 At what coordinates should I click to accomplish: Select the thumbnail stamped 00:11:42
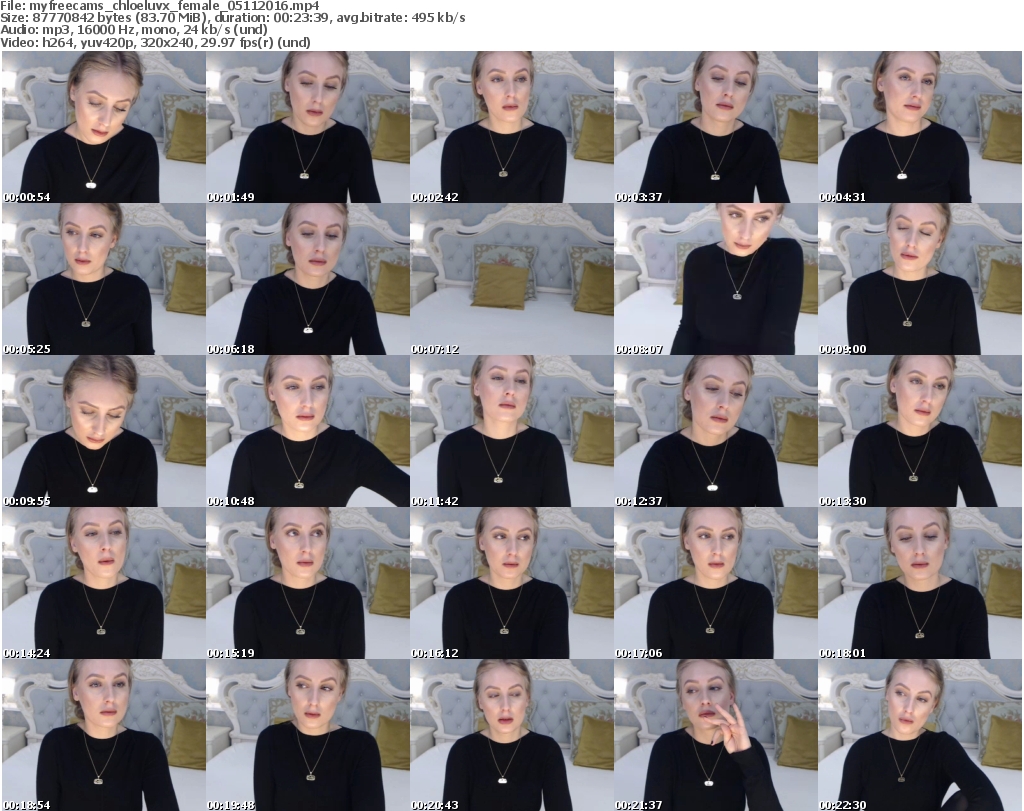coord(512,431)
